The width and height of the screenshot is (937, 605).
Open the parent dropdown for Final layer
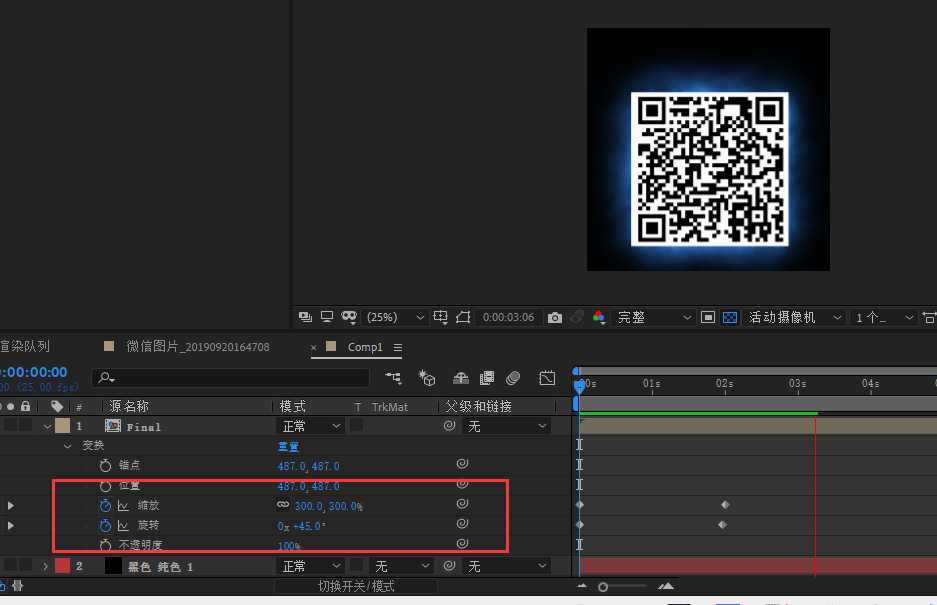pos(506,426)
